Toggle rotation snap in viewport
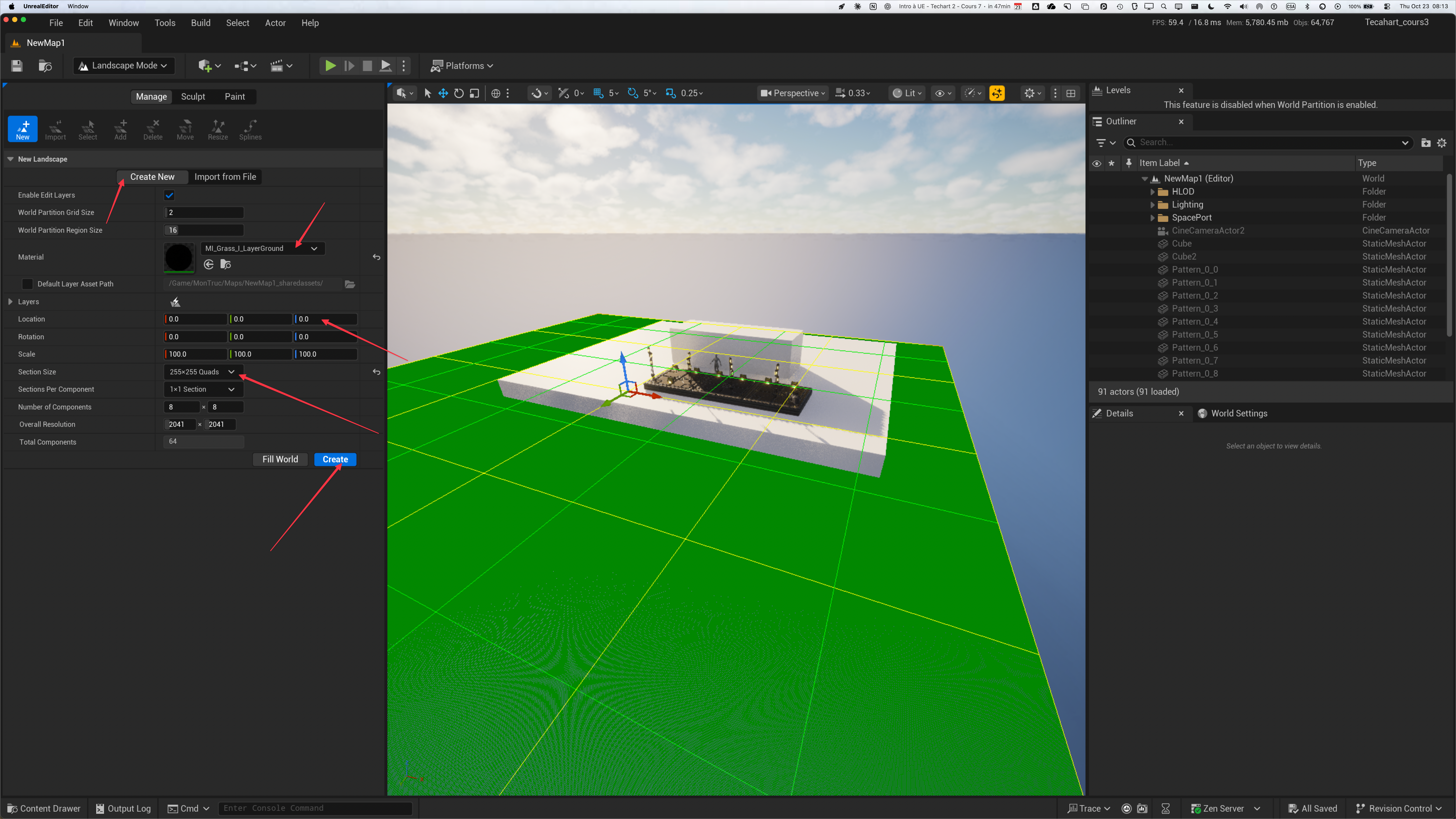 (x=633, y=93)
